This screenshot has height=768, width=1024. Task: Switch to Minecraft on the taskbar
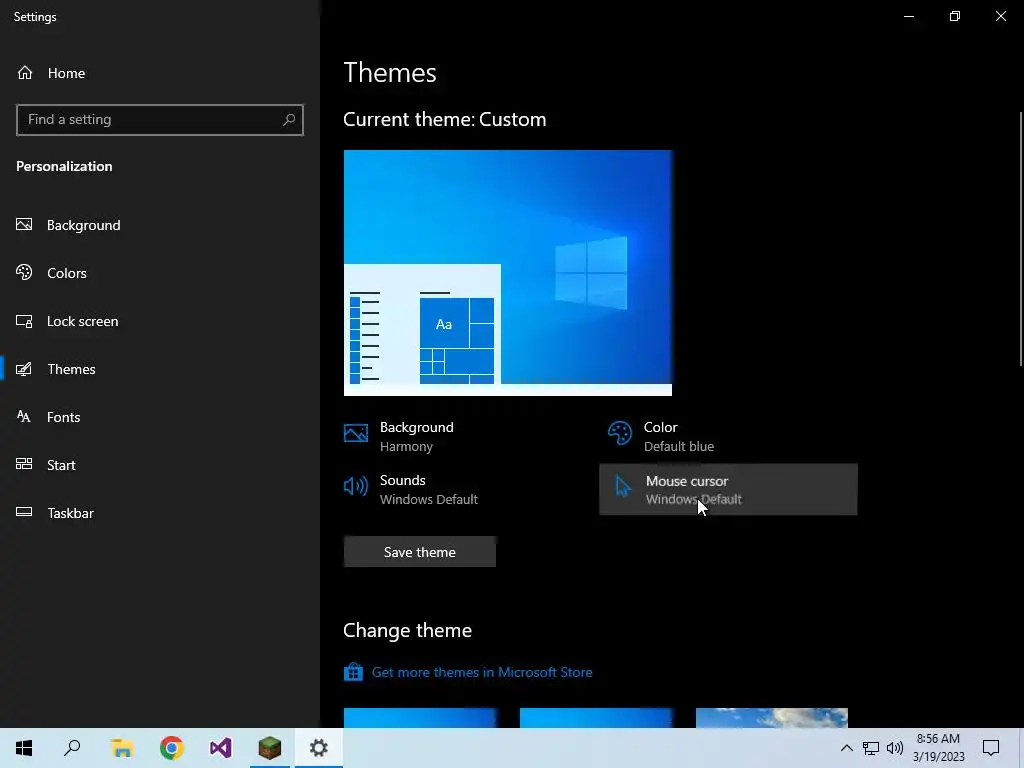pos(270,748)
